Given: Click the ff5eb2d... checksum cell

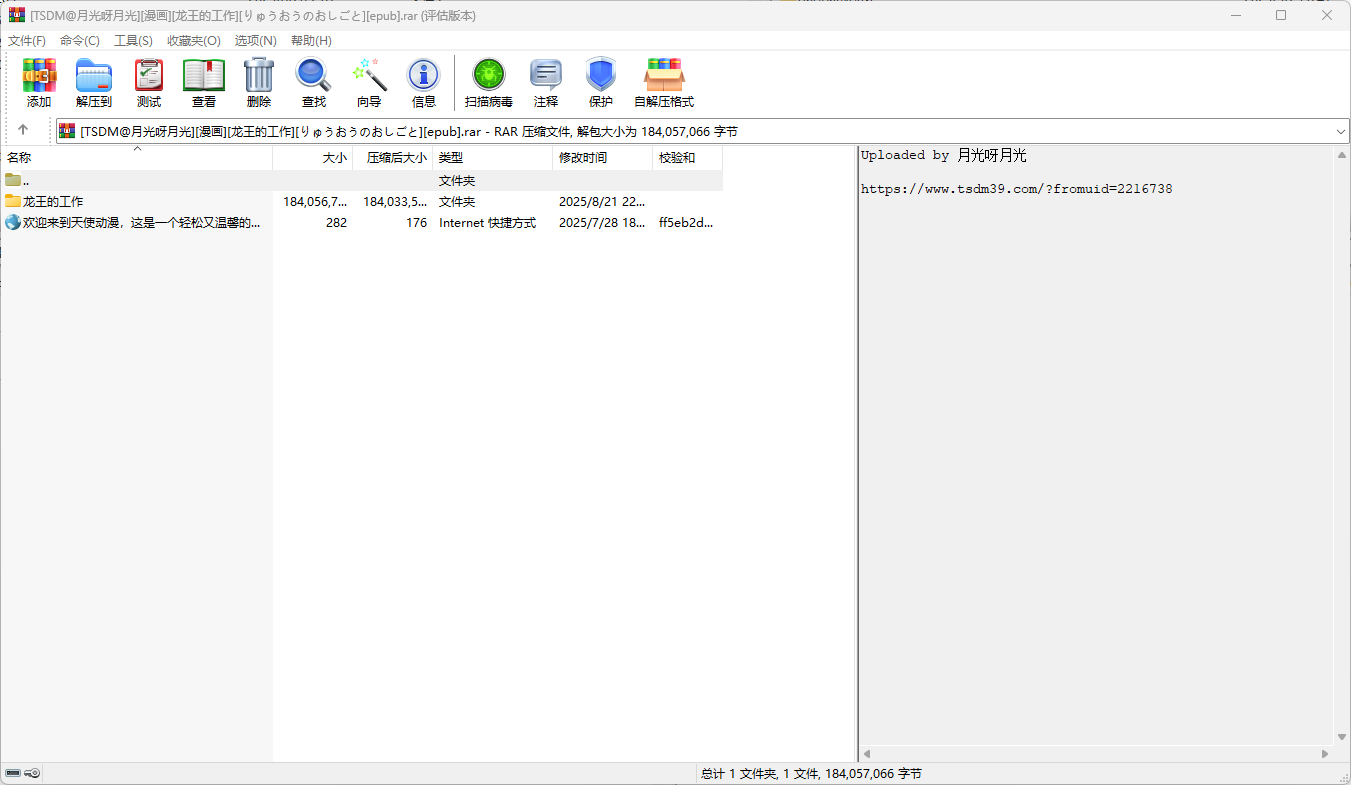Looking at the screenshot, I should (x=687, y=222).
